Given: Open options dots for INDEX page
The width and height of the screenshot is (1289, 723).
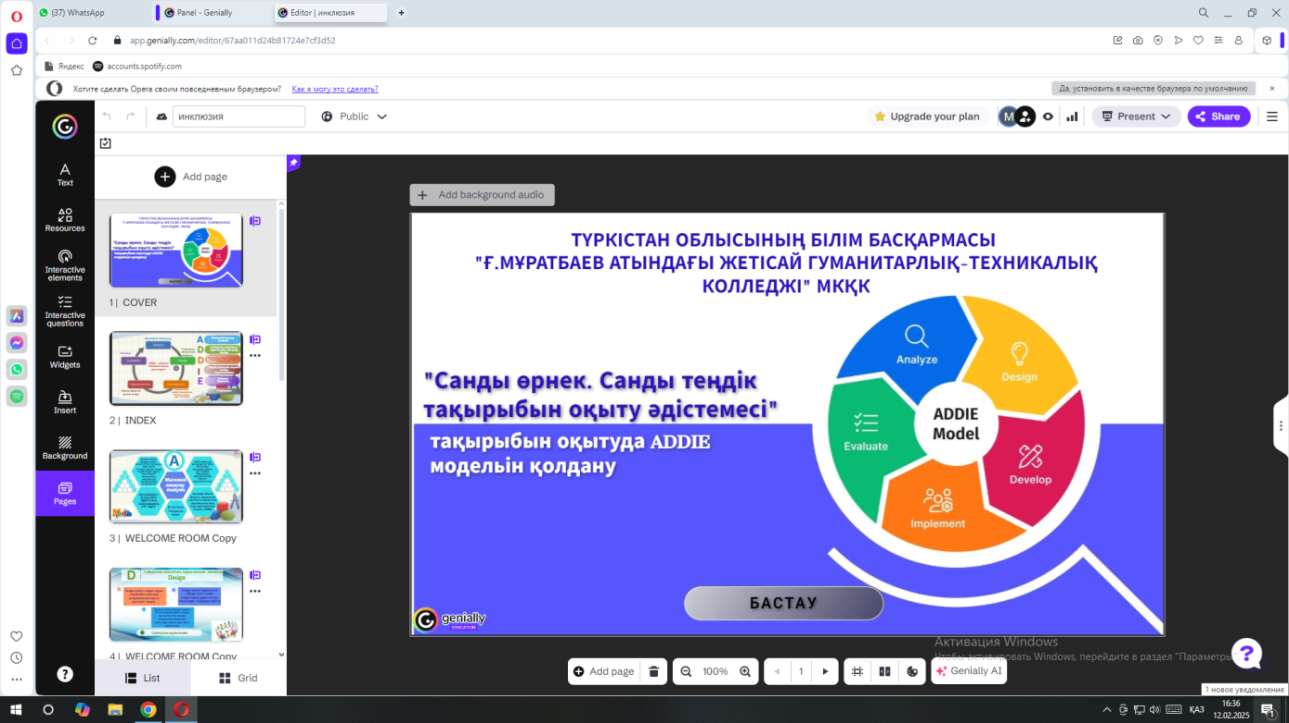Looking at the screenshot, I should [x=255, y=355].
